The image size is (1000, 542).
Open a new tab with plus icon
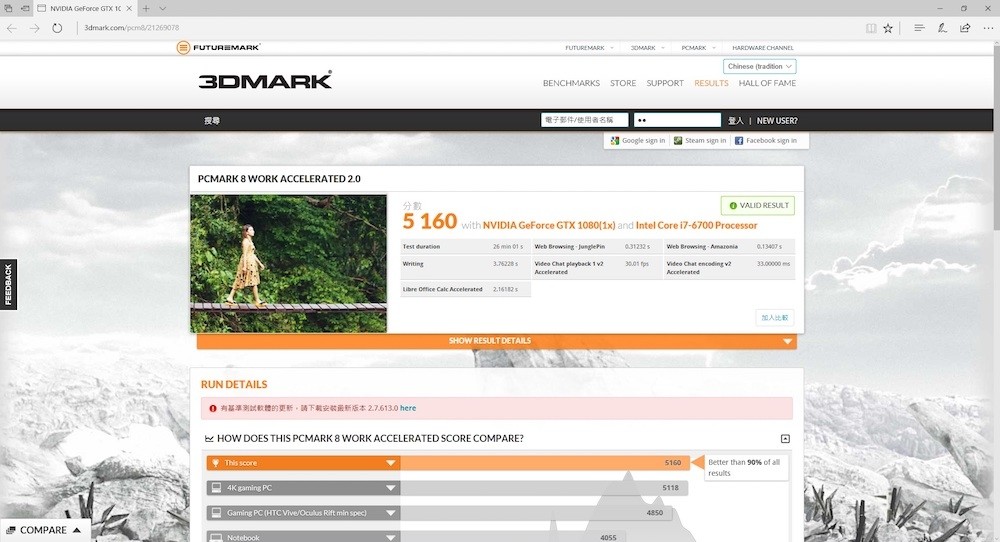[x=145, y=8]
